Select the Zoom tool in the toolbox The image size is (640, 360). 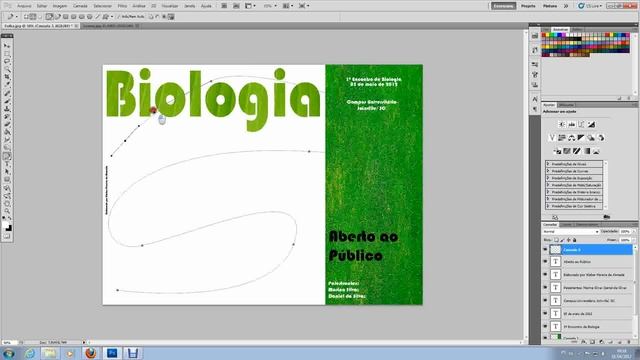pyautogui.click(x=7, y=211)
